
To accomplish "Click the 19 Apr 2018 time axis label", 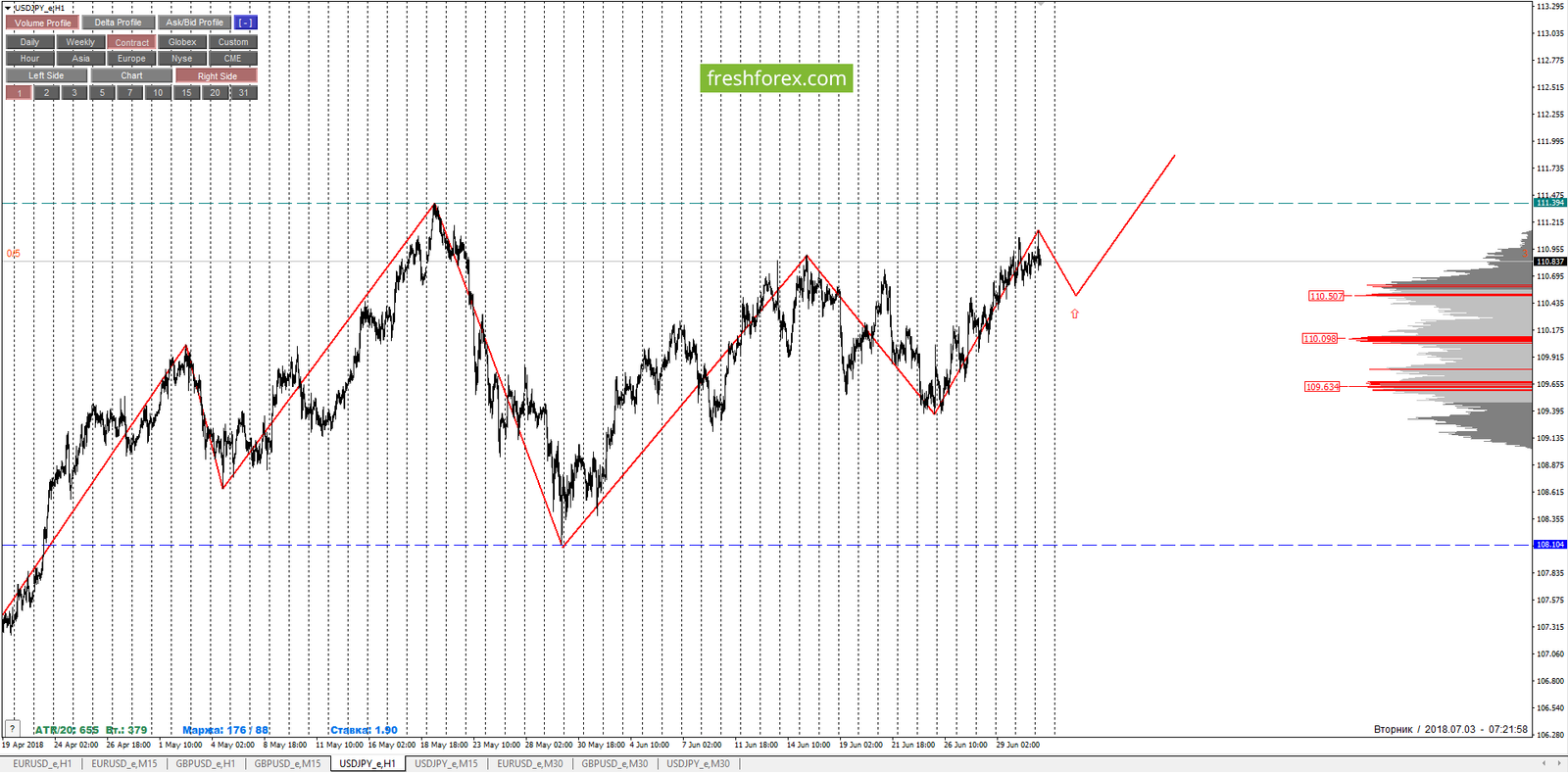I will click(23, 745).
